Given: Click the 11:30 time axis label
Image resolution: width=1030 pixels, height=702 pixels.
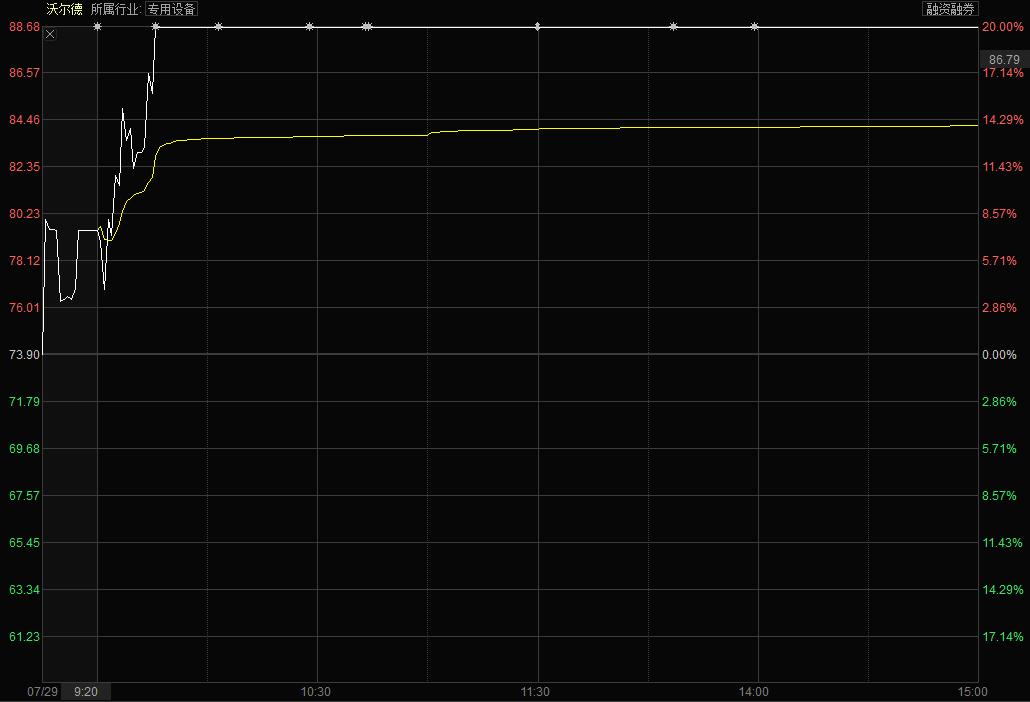Looking at the screenshot, I should pyautogui.click(x=535, y=691).
